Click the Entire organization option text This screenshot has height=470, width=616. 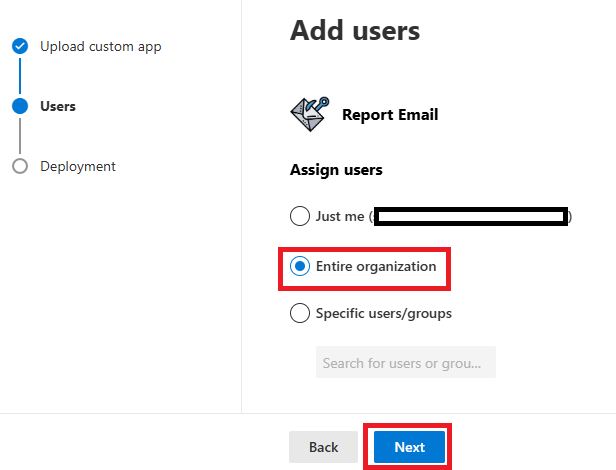tap(376, 266)
